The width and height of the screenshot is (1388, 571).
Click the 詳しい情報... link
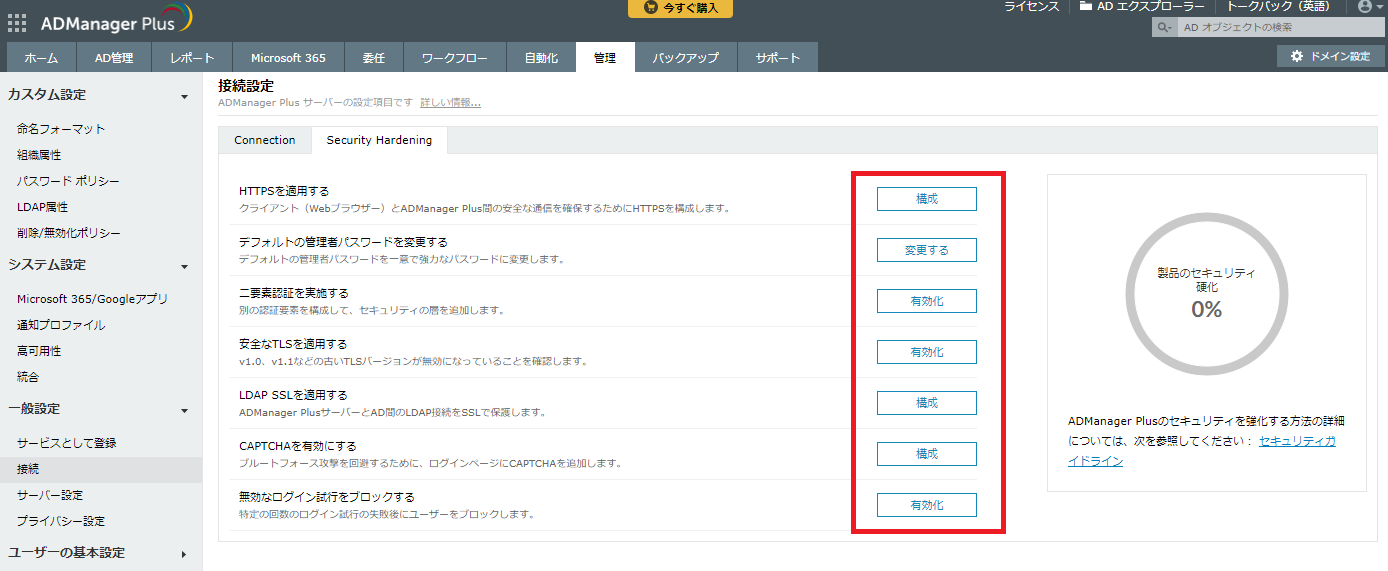click(450, 103)
